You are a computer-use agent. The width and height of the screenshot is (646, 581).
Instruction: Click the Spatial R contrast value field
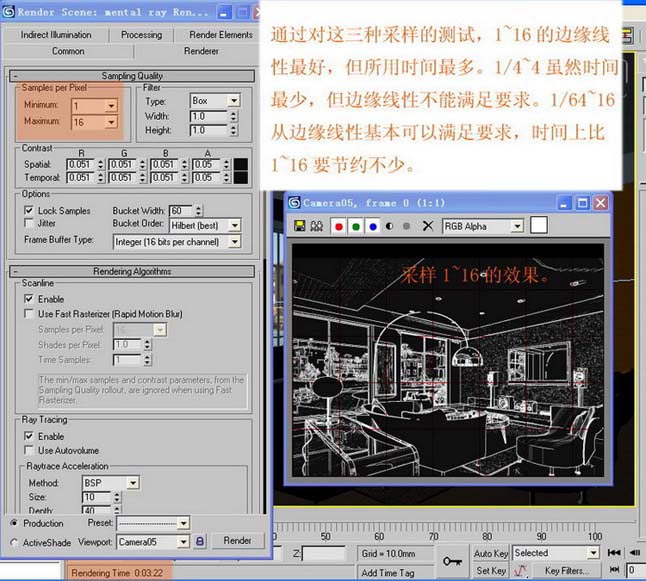coord(81,164)
